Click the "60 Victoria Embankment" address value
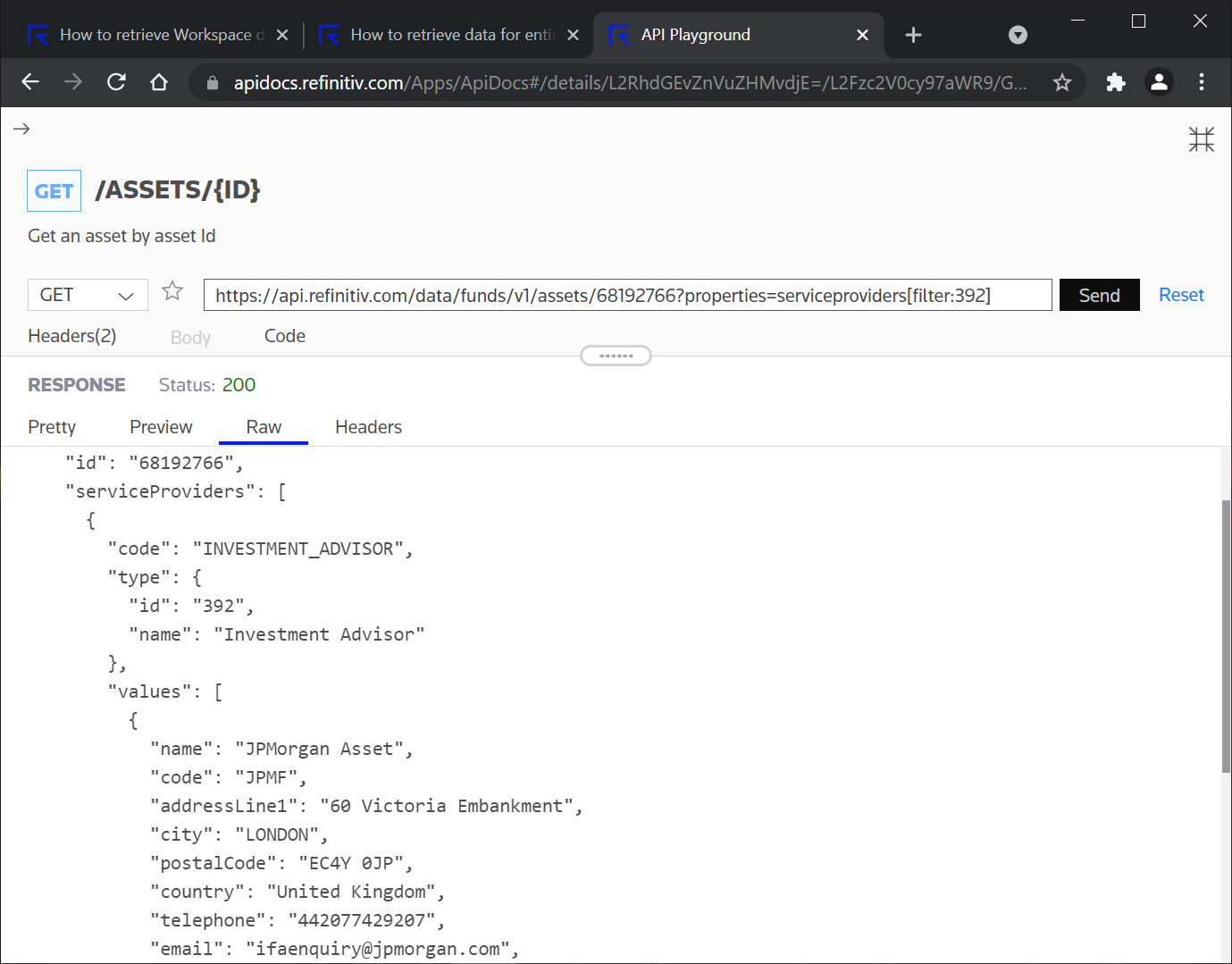Image resolution: width=1232 pixels, height=964 pixels. 446,806
